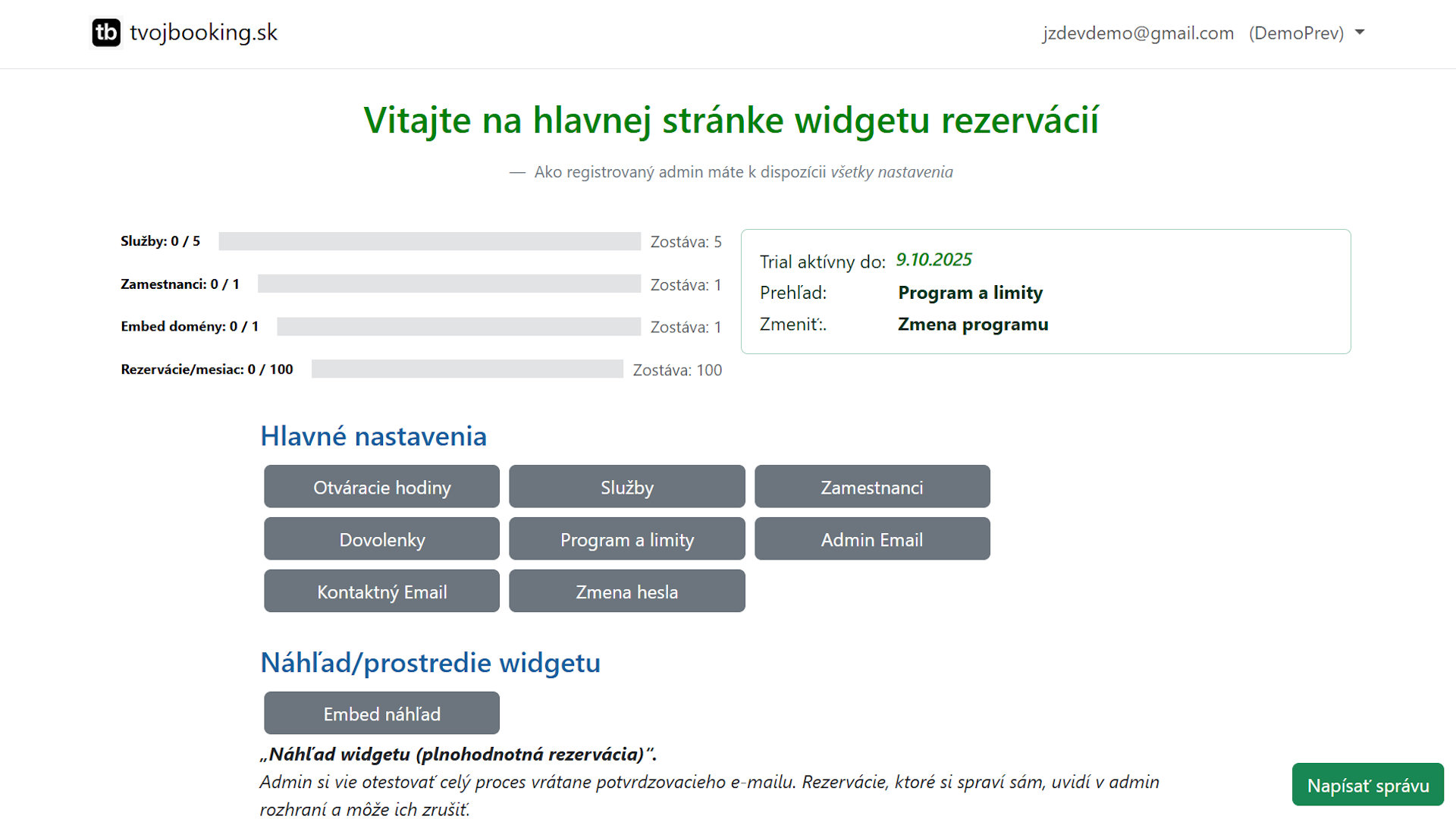The height and width of the screenshot is (819, 1456).
Task: Open the tvojbooking.sk home link
Action: click(203, 33)
